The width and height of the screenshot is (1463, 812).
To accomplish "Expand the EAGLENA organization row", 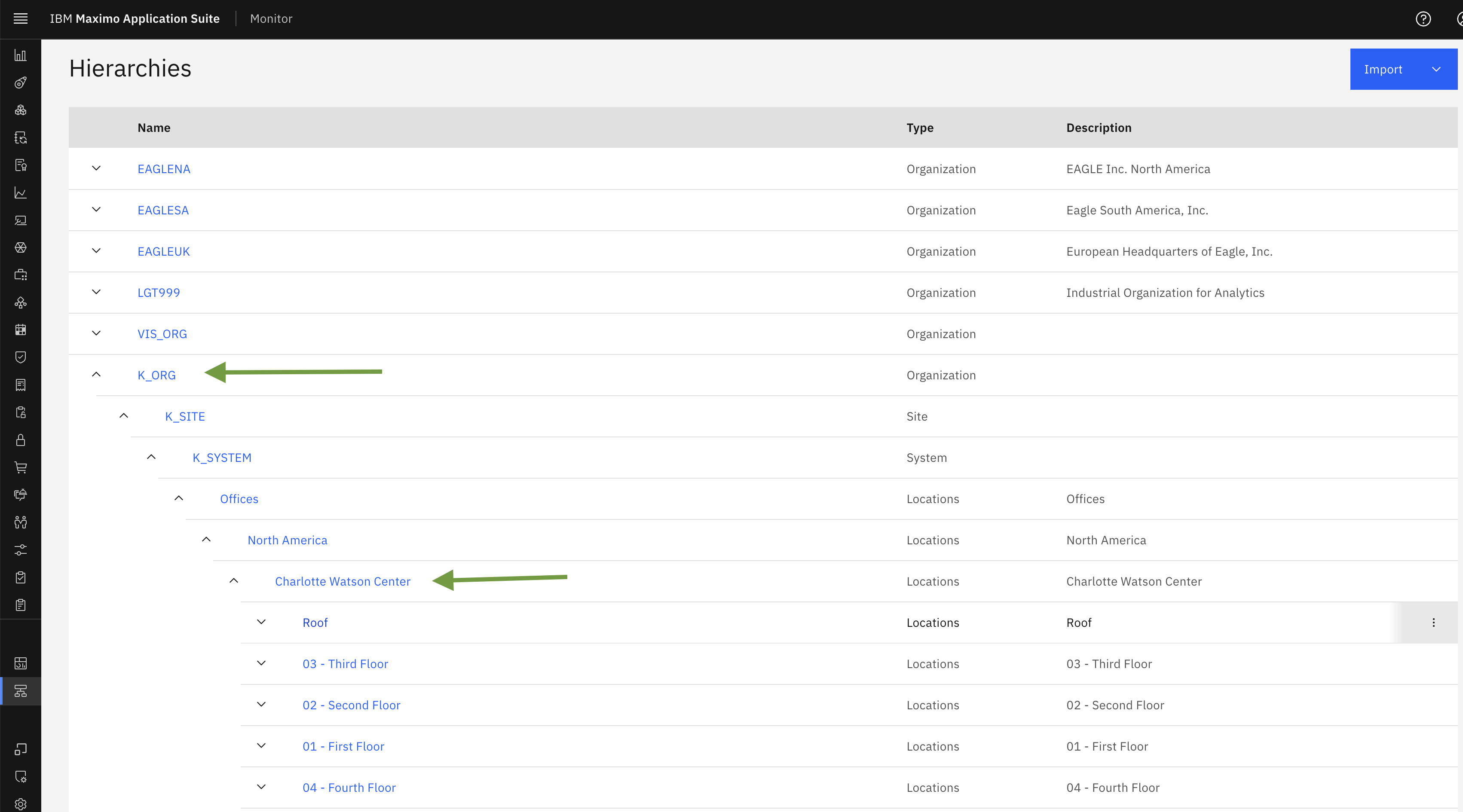I will pyautogui.click(x=96, y=169).
